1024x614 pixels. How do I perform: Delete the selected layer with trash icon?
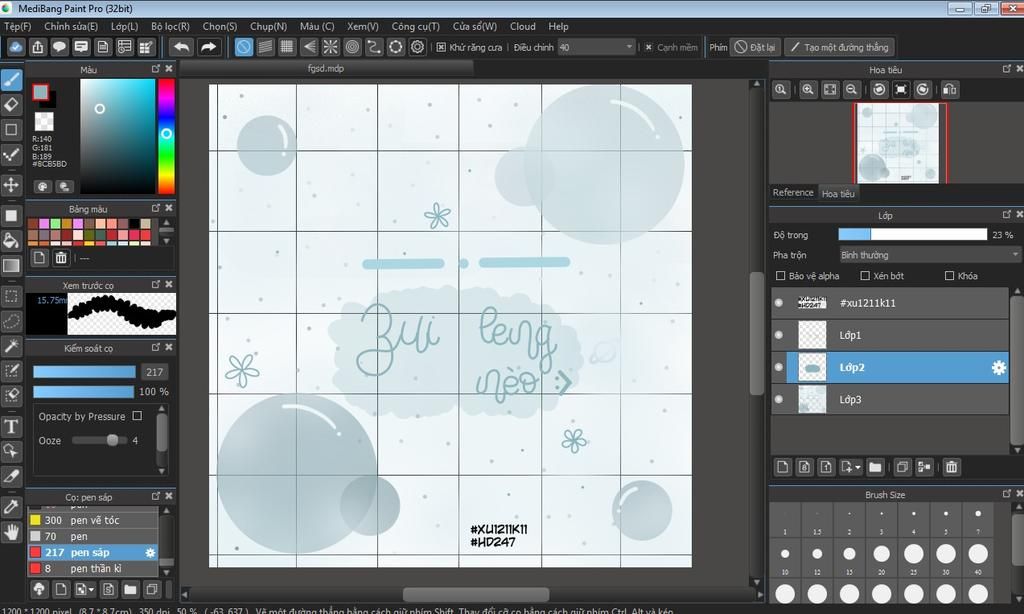[x=952, y=466]
